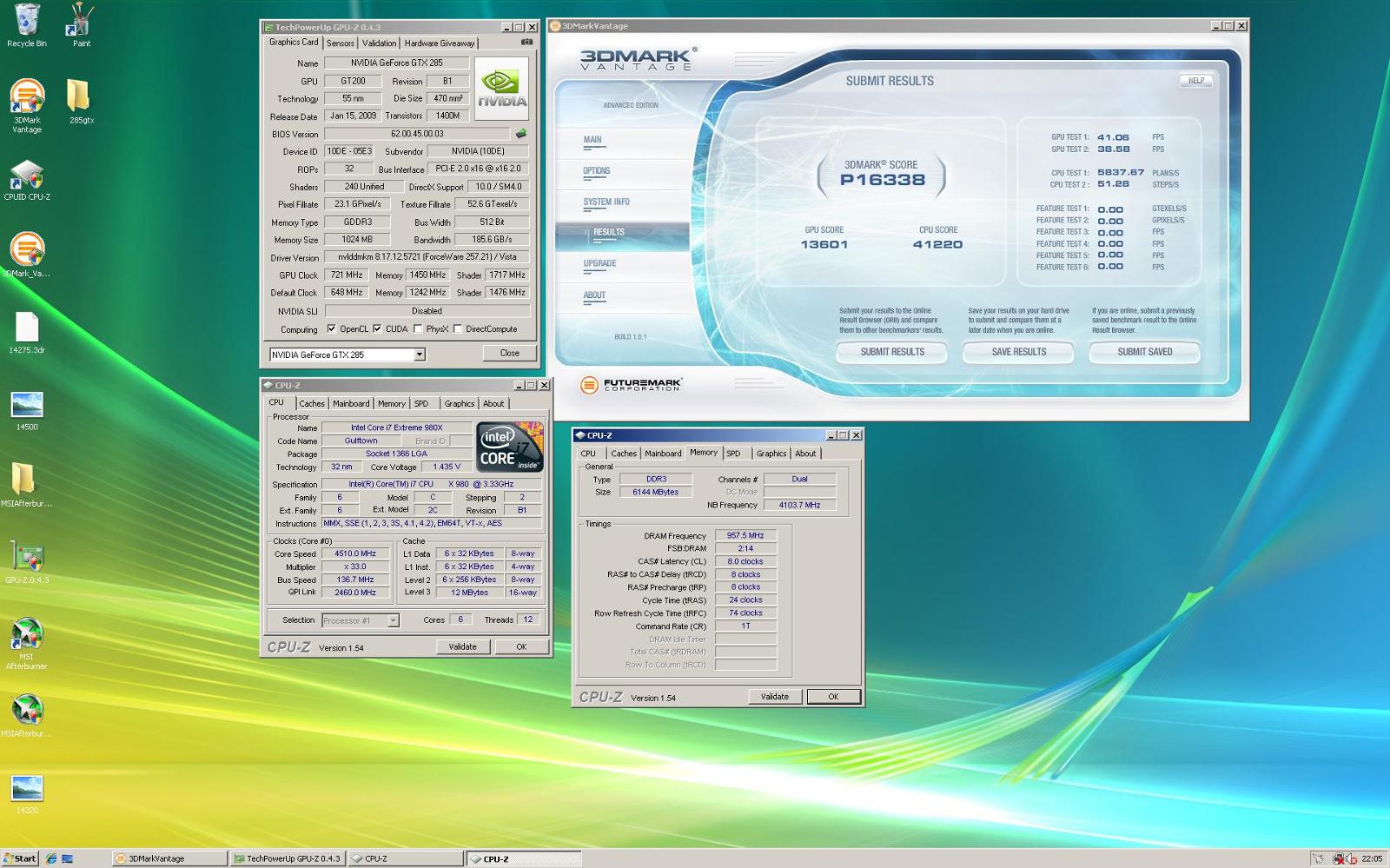Viewport: 1390px width, 868px height.
Task: Open the CPUID CPU-Z desktop shortcut
Action: (x=27, y=180)
